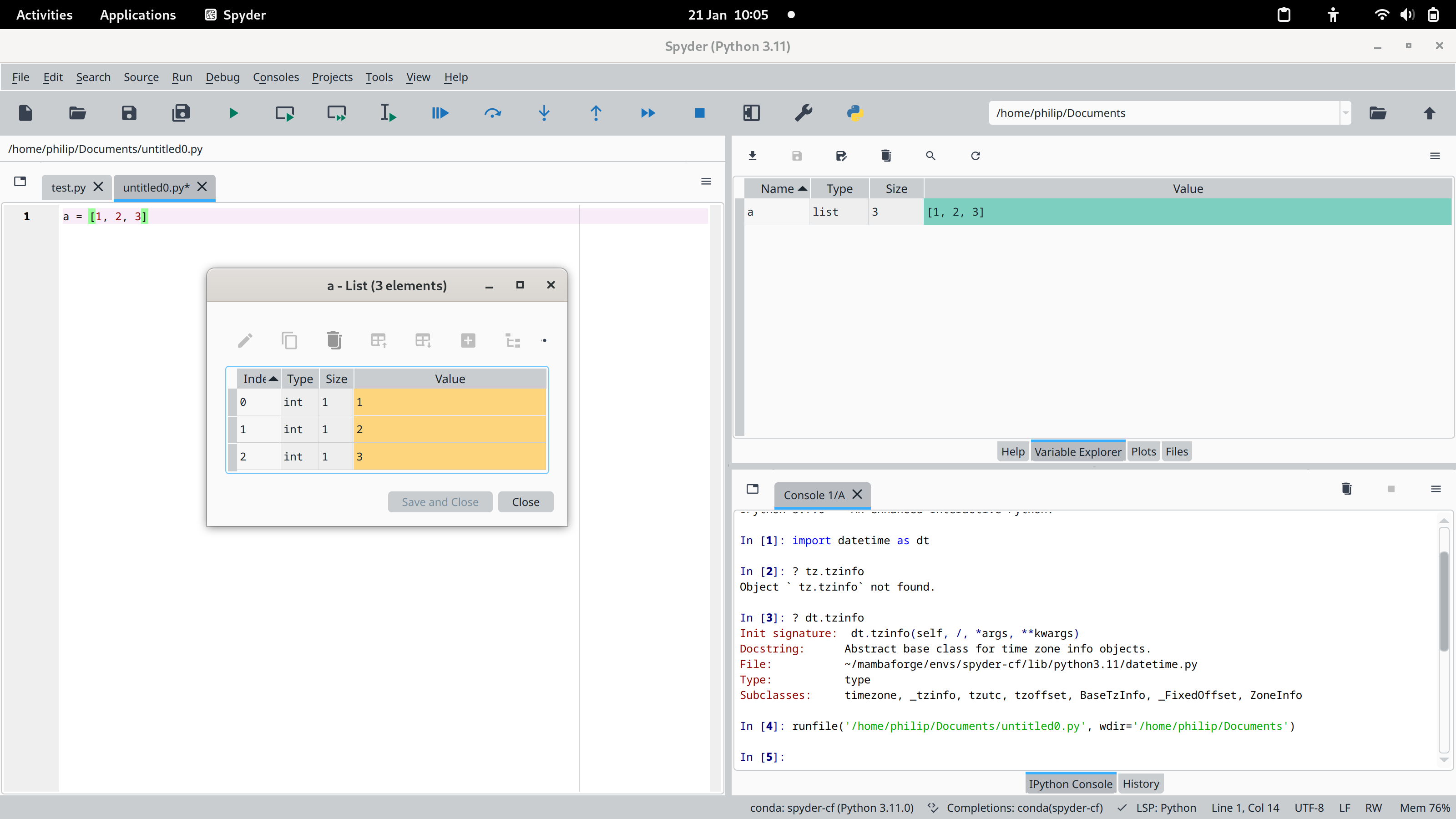Run current cell icon
The height and width of the screenshot is (819, 1456).
coord(285,113)
